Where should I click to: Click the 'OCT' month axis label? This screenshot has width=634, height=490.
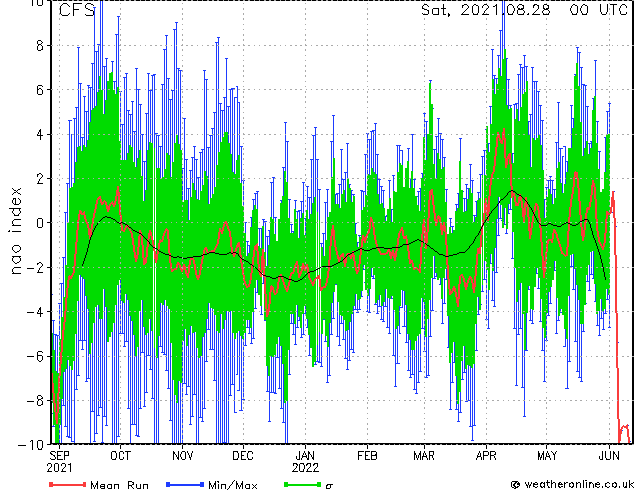pyautogui.click(x=120, y=456)
